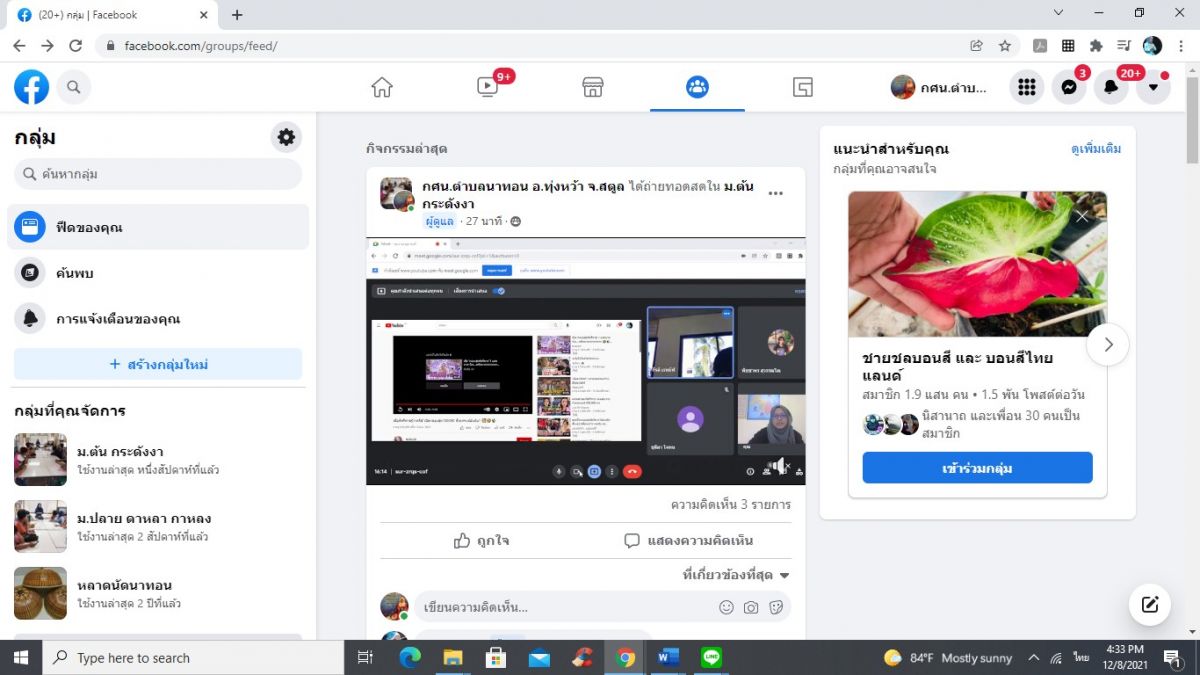Open the notifications bell in the top bar
The width and height of the screenshot is (1200, 675).
pyautogui.click(x=1111, y=88)
